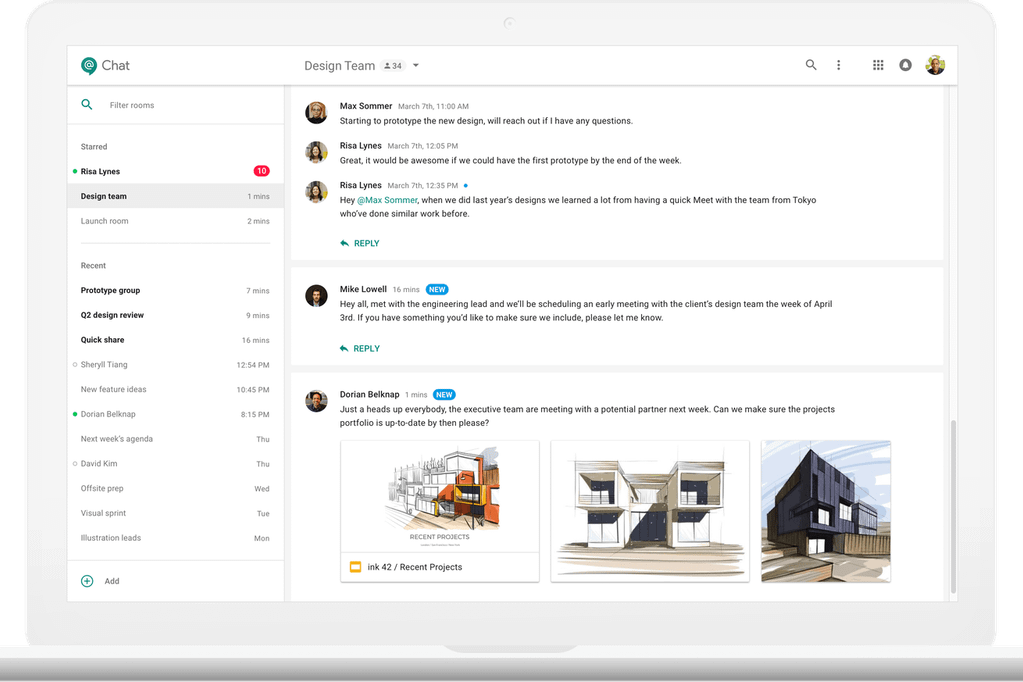Open the dark building render thumbnail
The width and height of the screenshot is (1023, 682).
826,510
